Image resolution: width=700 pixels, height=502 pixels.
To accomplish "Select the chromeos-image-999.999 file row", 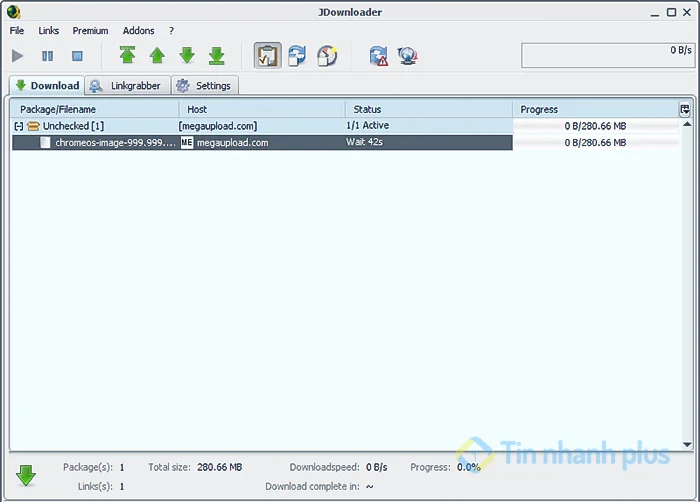I will tap(345, 142).
